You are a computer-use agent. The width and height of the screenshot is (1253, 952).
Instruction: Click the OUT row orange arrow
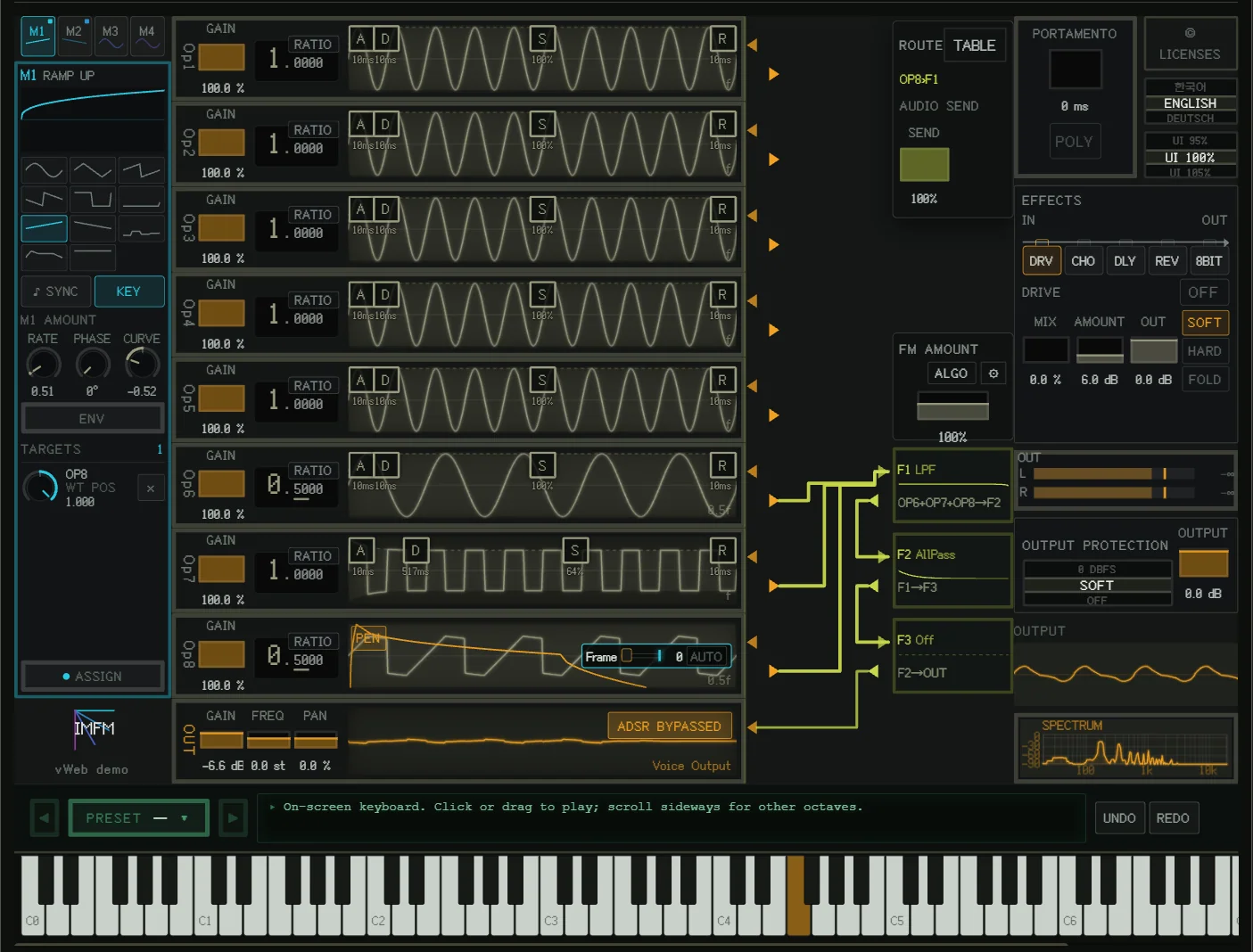[x=752, y=727]
